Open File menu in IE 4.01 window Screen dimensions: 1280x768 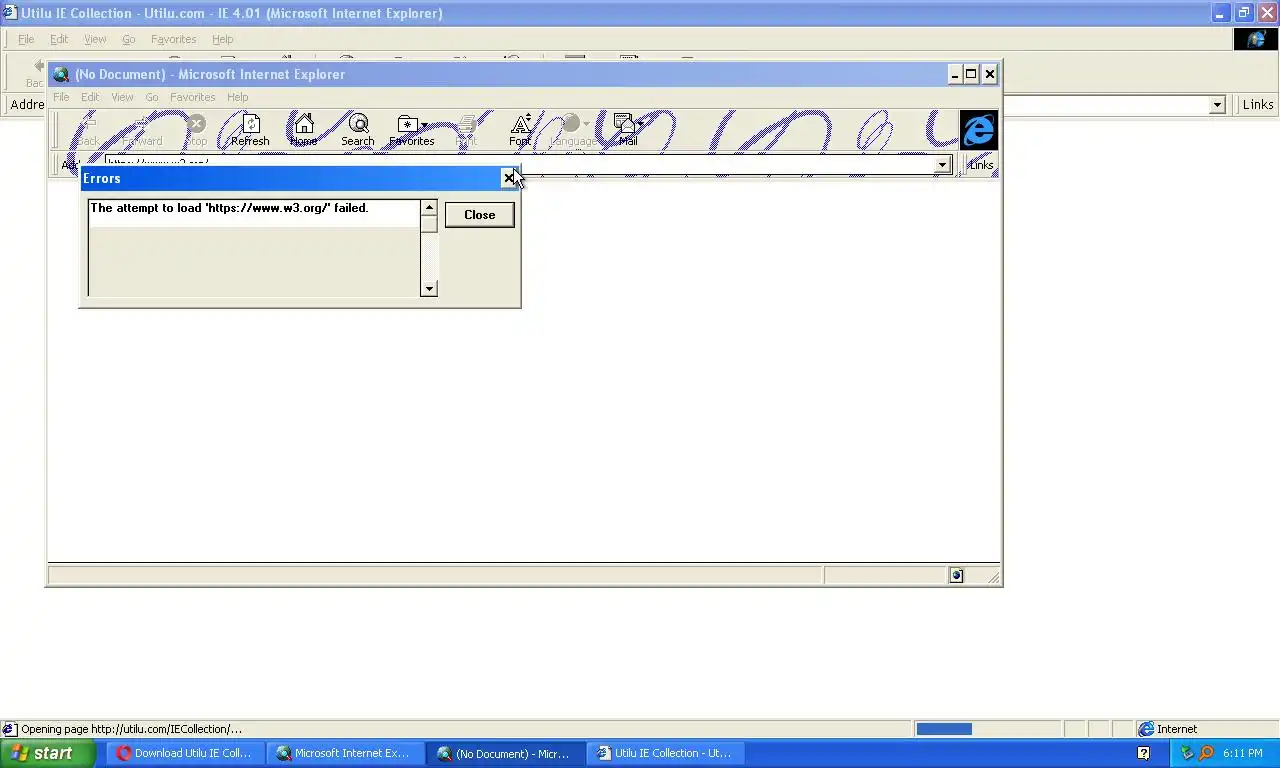click(x=26, y=39)
